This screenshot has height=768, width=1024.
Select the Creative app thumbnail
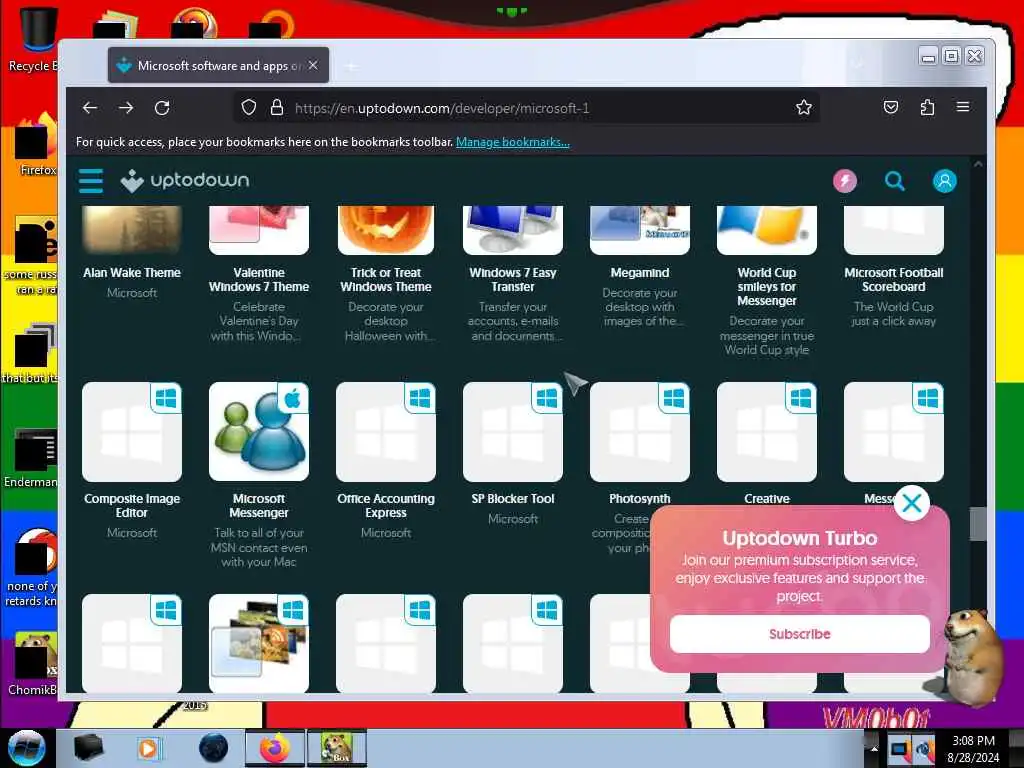click(x=767, y=432)
